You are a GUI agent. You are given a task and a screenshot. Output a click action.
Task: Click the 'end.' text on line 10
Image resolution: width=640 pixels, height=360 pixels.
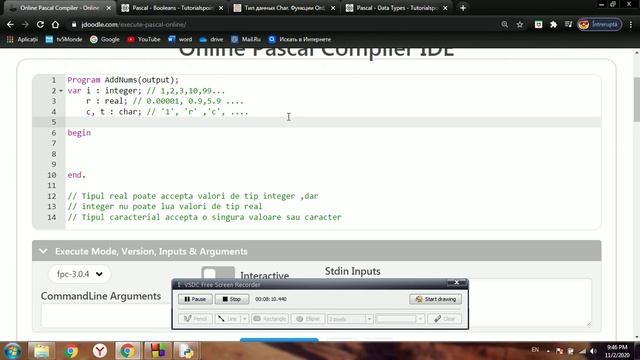(x=77, y=175)
